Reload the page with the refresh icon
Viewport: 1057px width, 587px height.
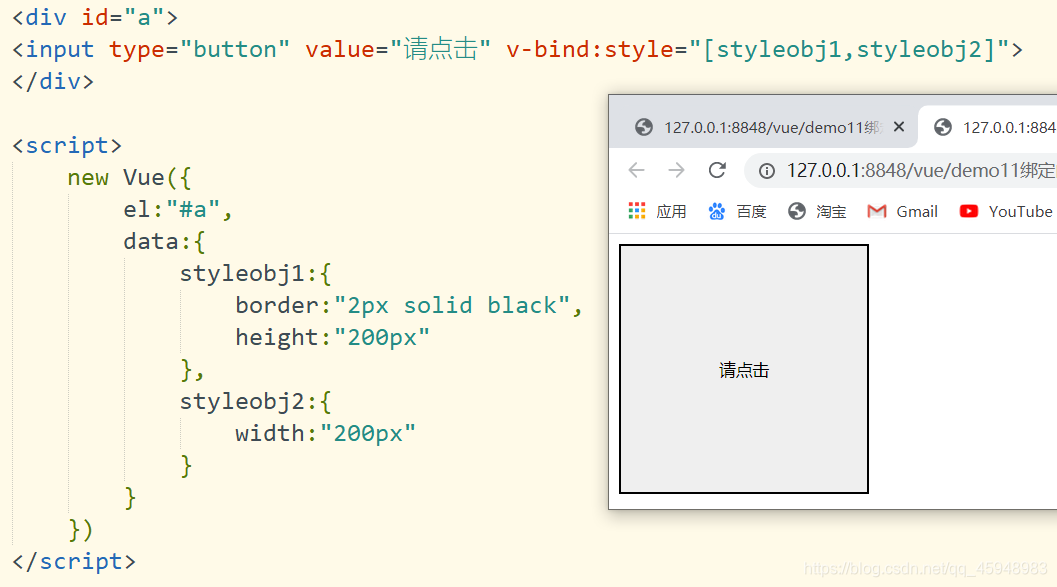tap(717, 170)
